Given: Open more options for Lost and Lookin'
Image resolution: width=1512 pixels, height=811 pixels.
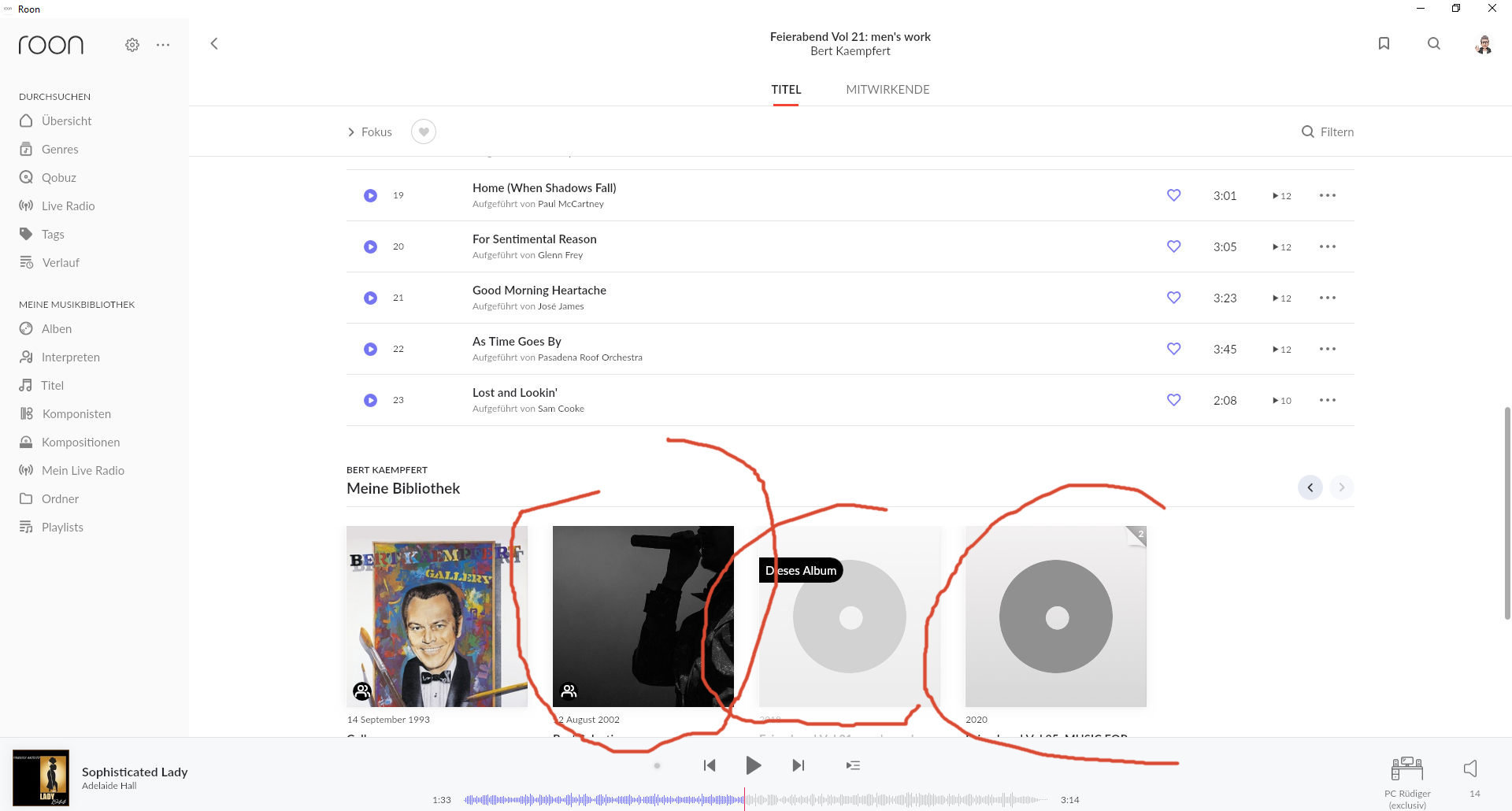Looking at the screenshot, I should [1328, 400].
